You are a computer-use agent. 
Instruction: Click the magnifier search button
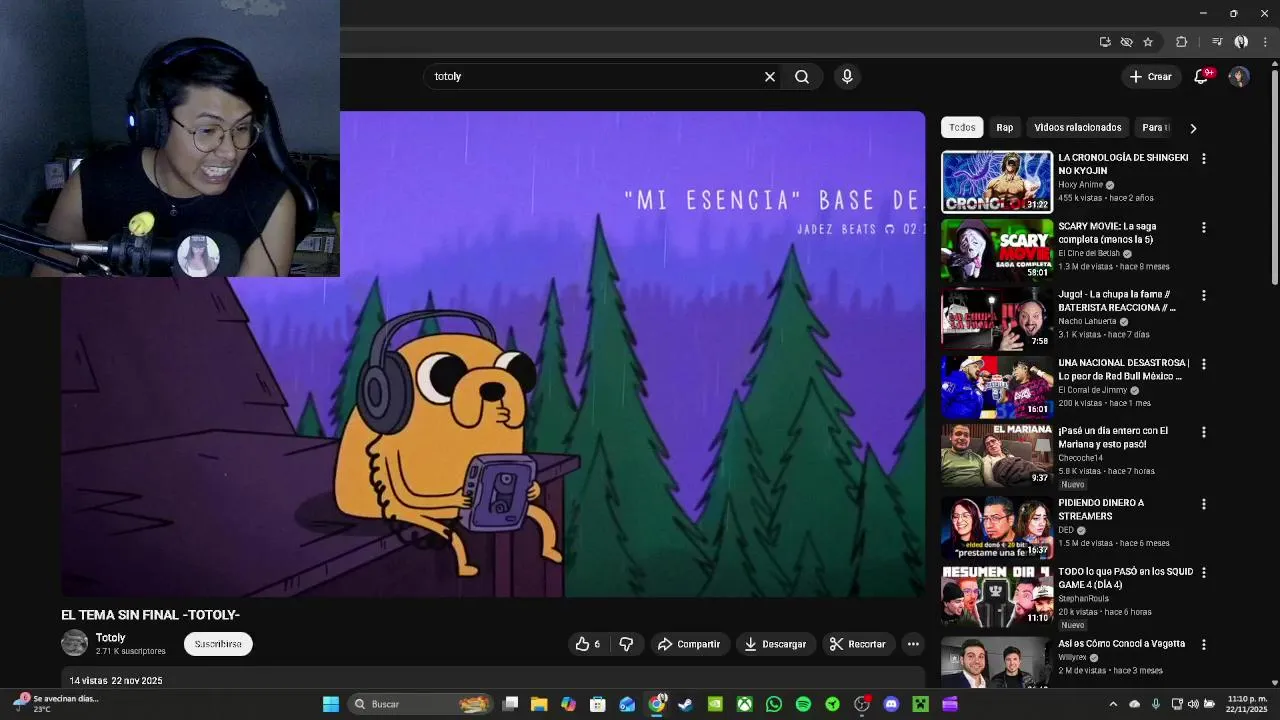click(x=802, y=77)
